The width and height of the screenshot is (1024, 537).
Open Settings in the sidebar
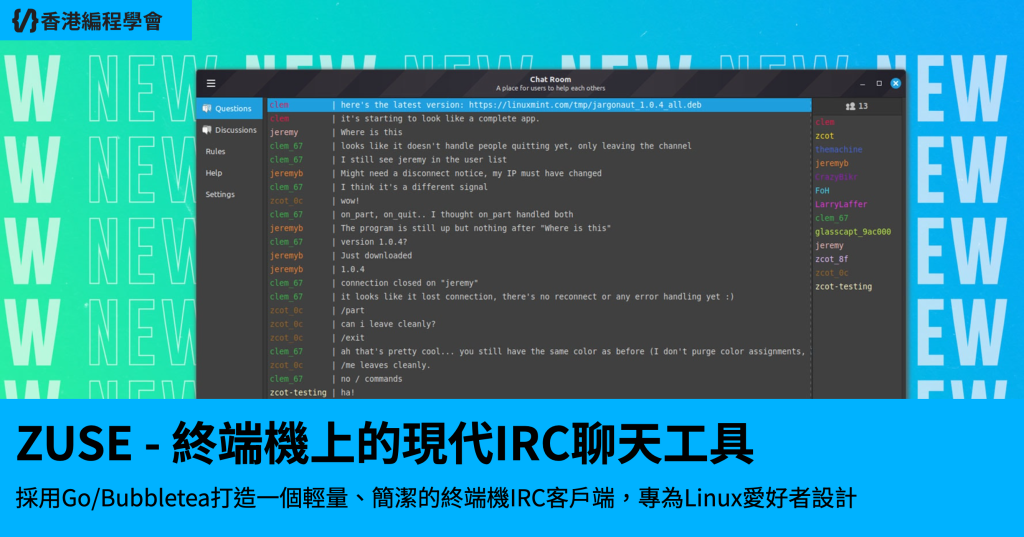(x=219, y=195)
